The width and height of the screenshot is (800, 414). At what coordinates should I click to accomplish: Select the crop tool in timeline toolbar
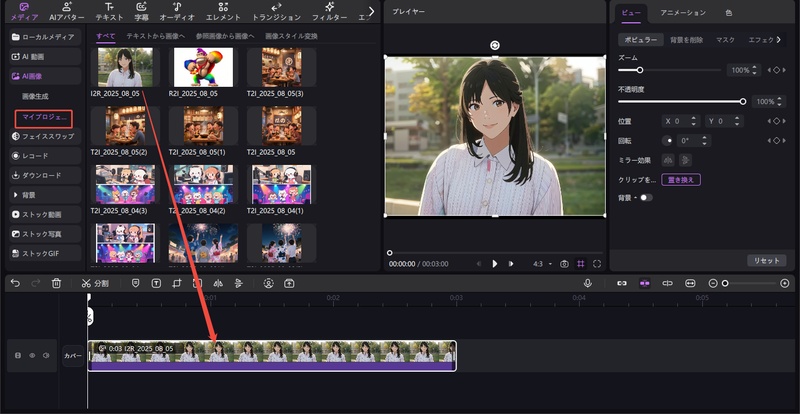point(177,283)
